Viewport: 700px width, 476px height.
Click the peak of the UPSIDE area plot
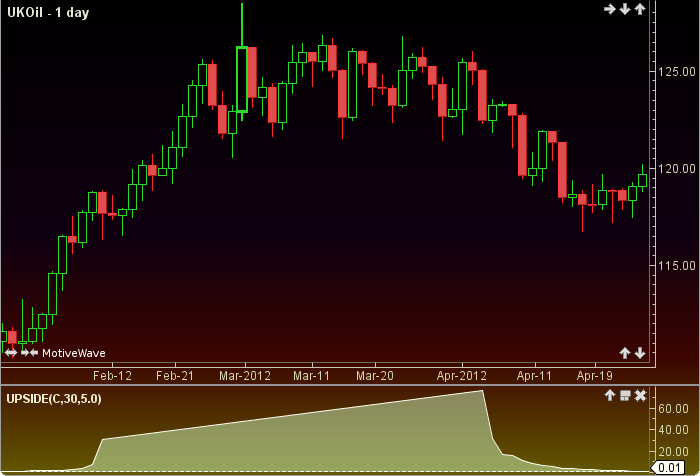click(x=482, y=391)
